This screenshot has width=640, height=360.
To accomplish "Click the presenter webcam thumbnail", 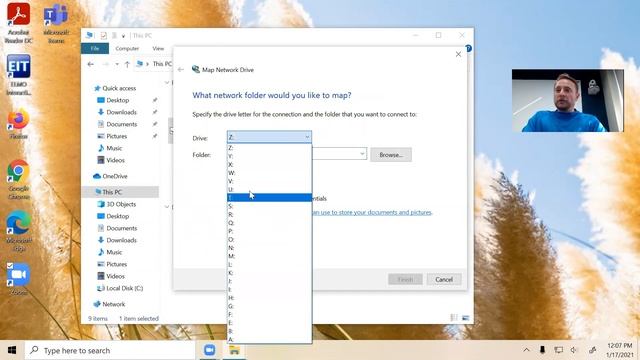I will 568,100.
